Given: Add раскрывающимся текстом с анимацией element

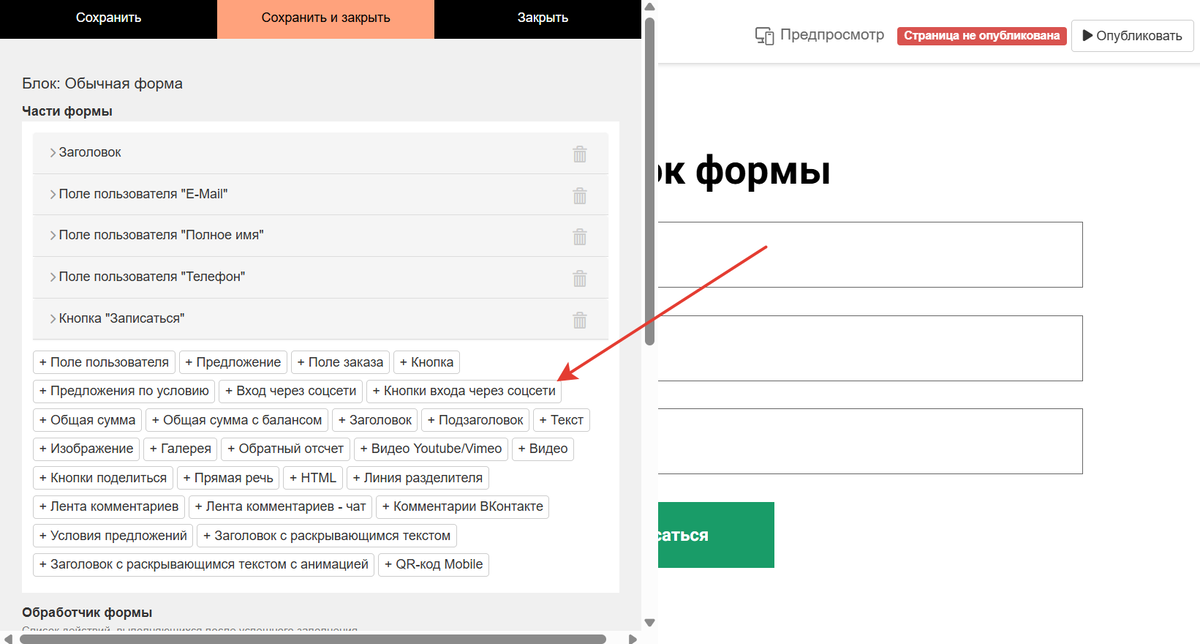Looking at the screenshot, I should pyautogui.click(x=204, y=565).
